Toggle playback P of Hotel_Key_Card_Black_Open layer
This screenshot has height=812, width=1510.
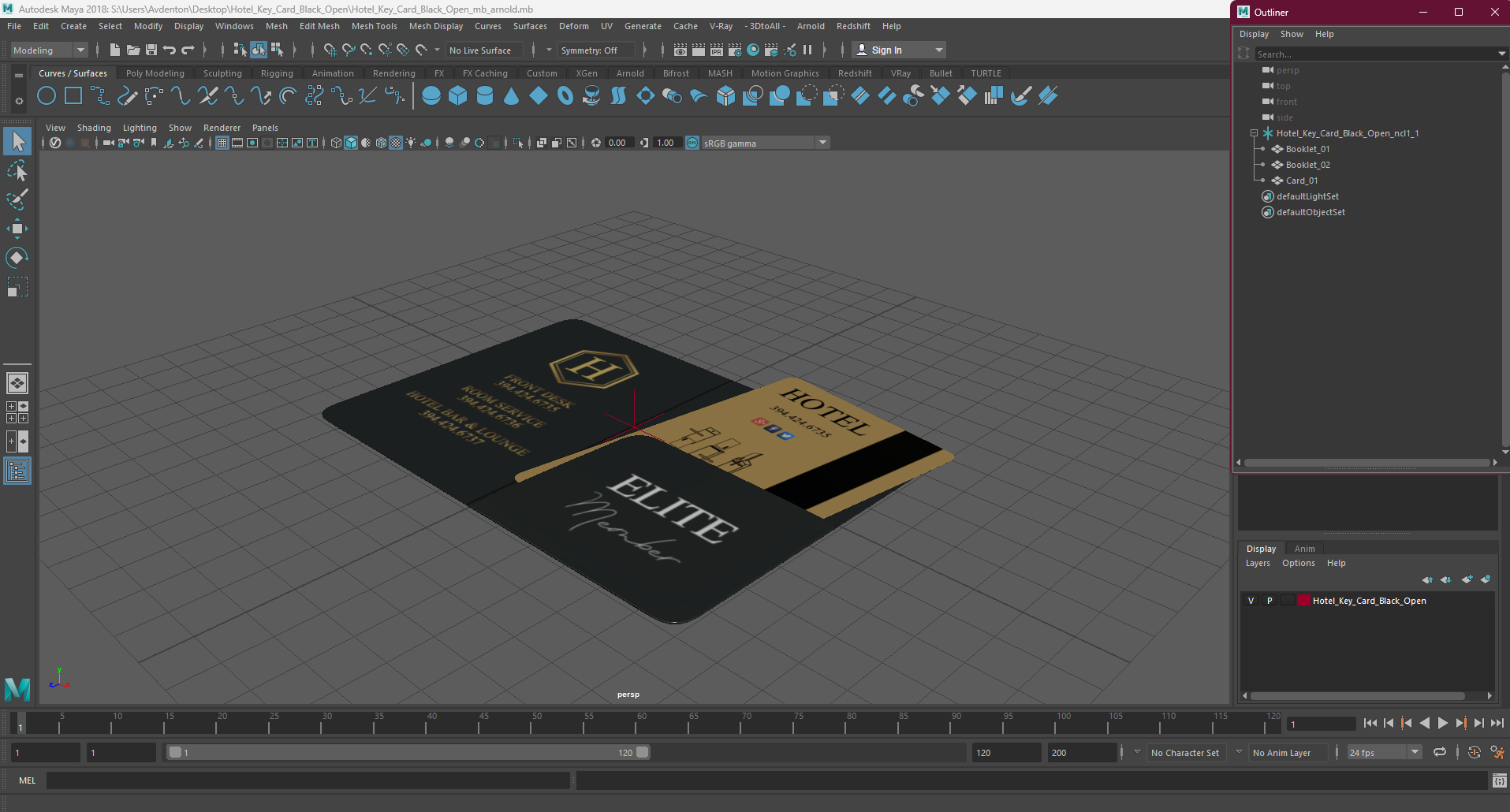pyautogui.click(x=1270, y=601)
